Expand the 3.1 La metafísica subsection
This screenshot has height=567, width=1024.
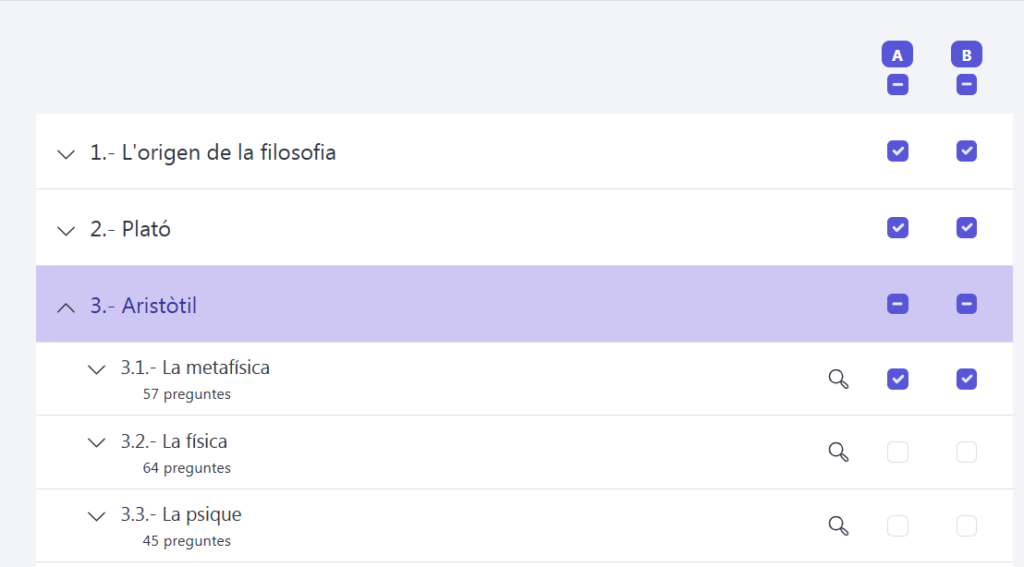[x=96, y=369]
